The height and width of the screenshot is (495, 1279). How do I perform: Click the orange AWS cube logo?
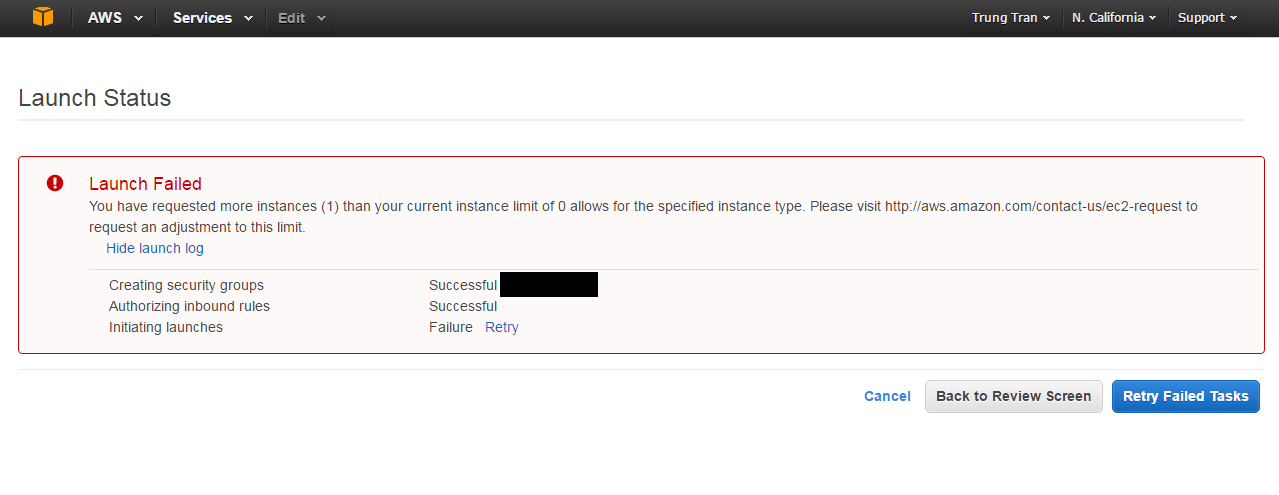pyautogui.click(x=43, y=17)
